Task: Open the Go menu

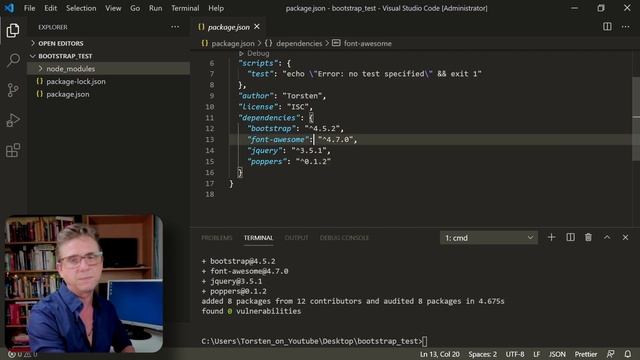Action: click(135, 8)
